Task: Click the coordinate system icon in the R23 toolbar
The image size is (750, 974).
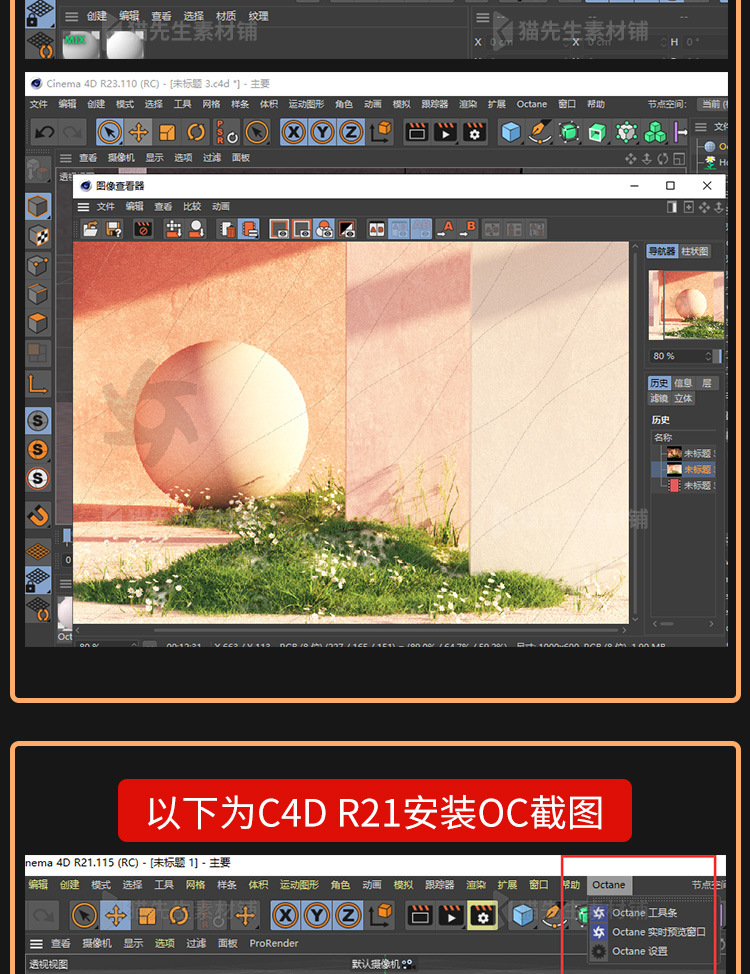Action: tap(381, 132)
